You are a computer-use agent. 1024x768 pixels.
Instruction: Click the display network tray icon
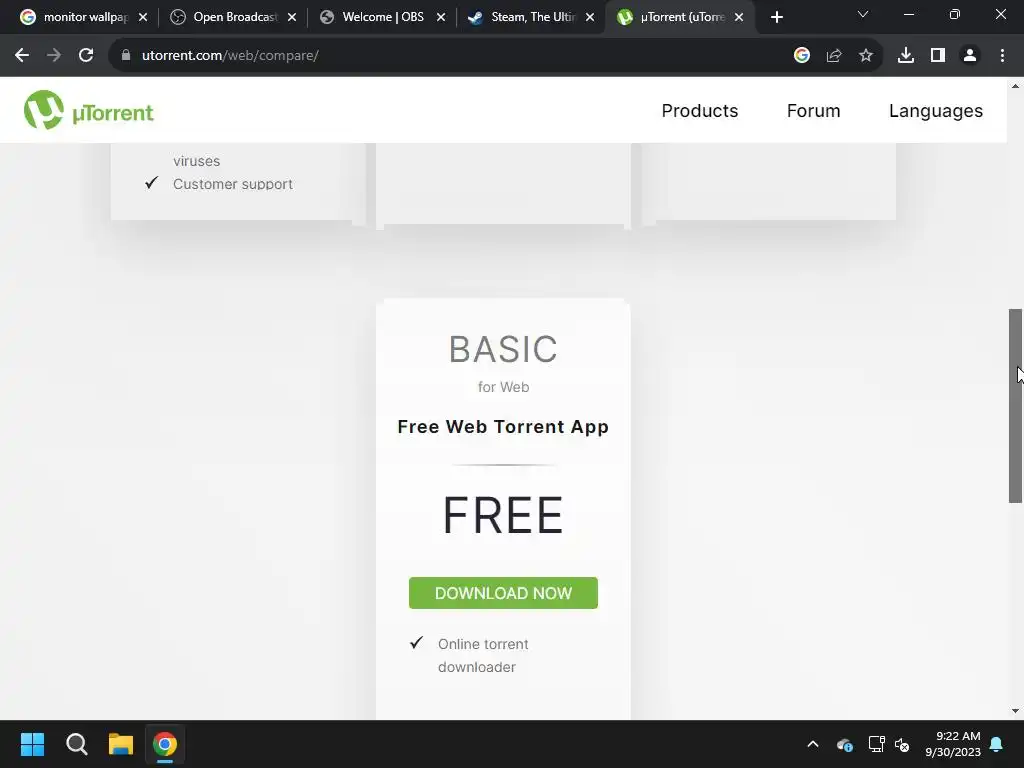tap(876, 744)
